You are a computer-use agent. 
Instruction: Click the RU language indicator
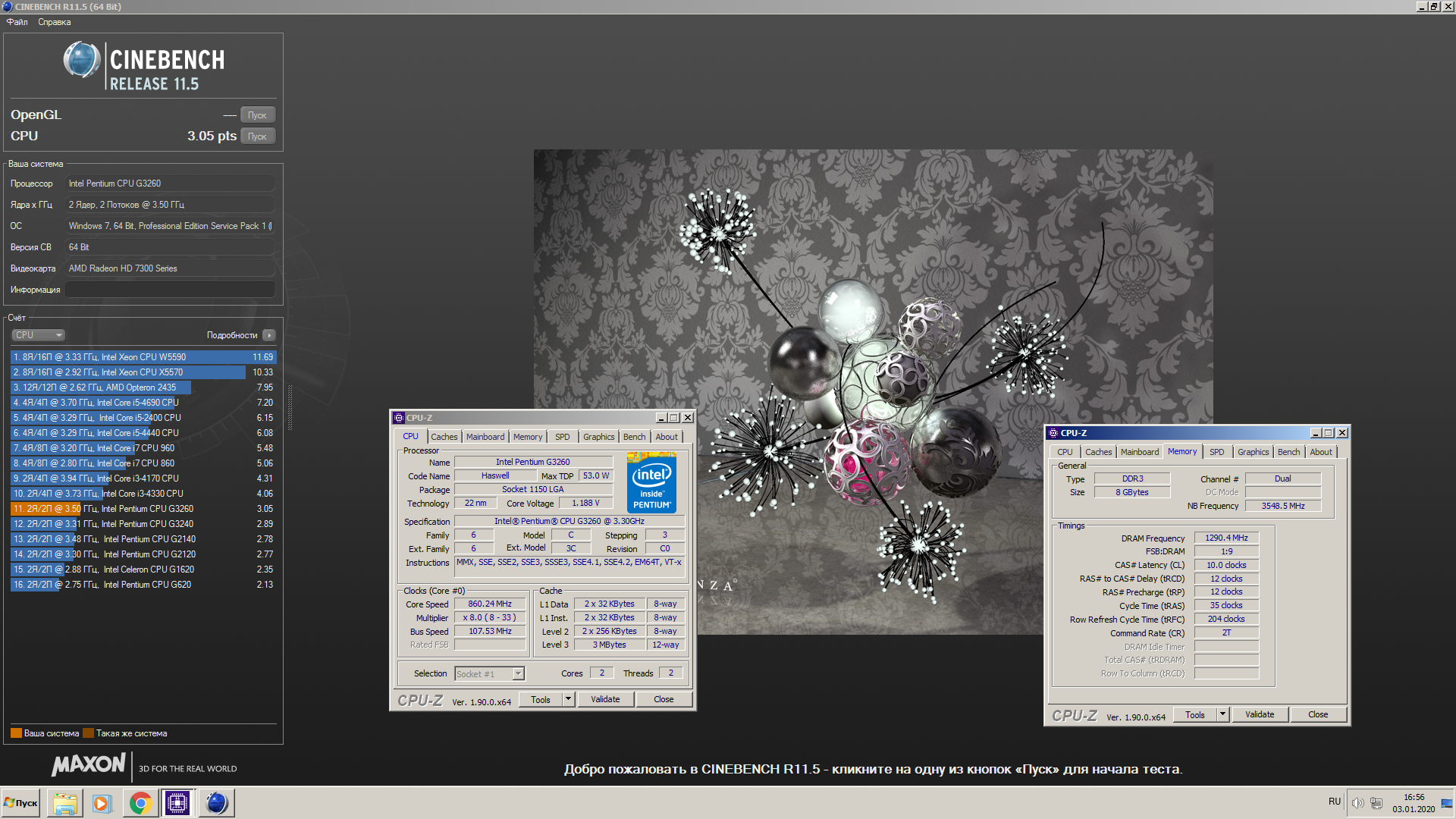pyautogui.click(x=1335, y=802)
